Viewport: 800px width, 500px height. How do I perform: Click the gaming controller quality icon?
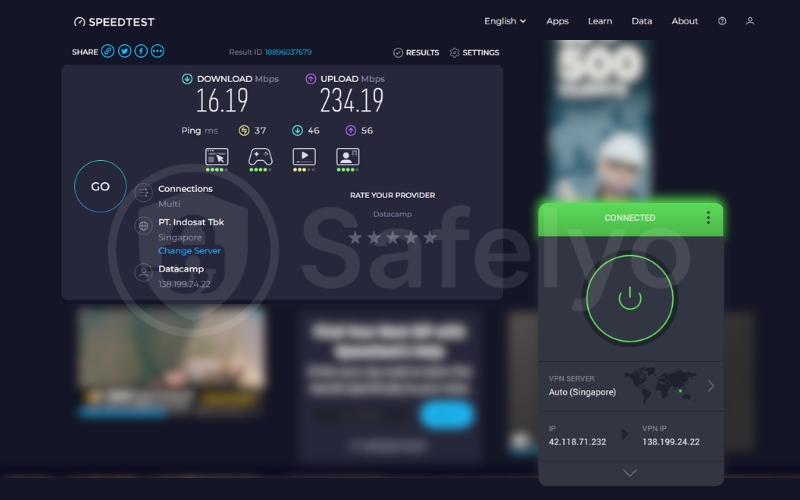point(260,159)
